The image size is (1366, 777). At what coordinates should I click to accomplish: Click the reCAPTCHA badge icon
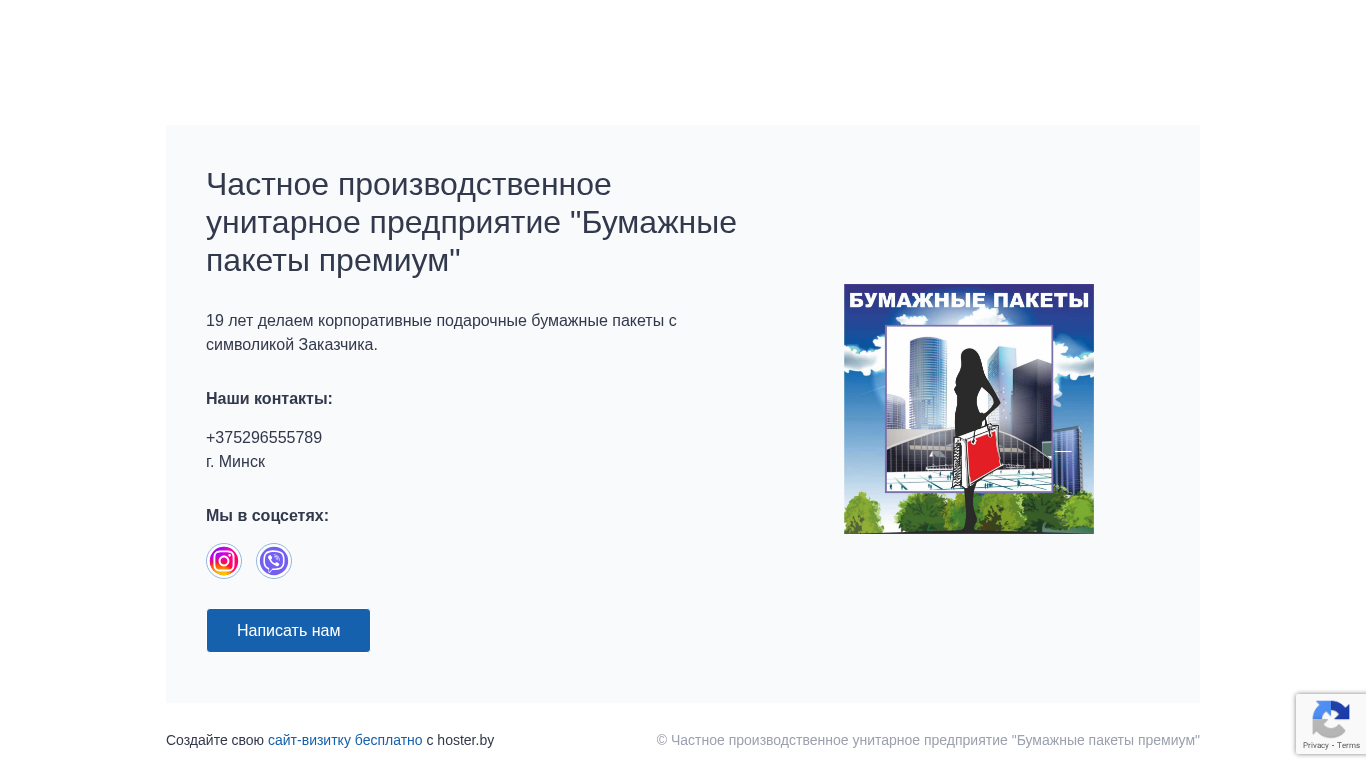click(1331, 718)
